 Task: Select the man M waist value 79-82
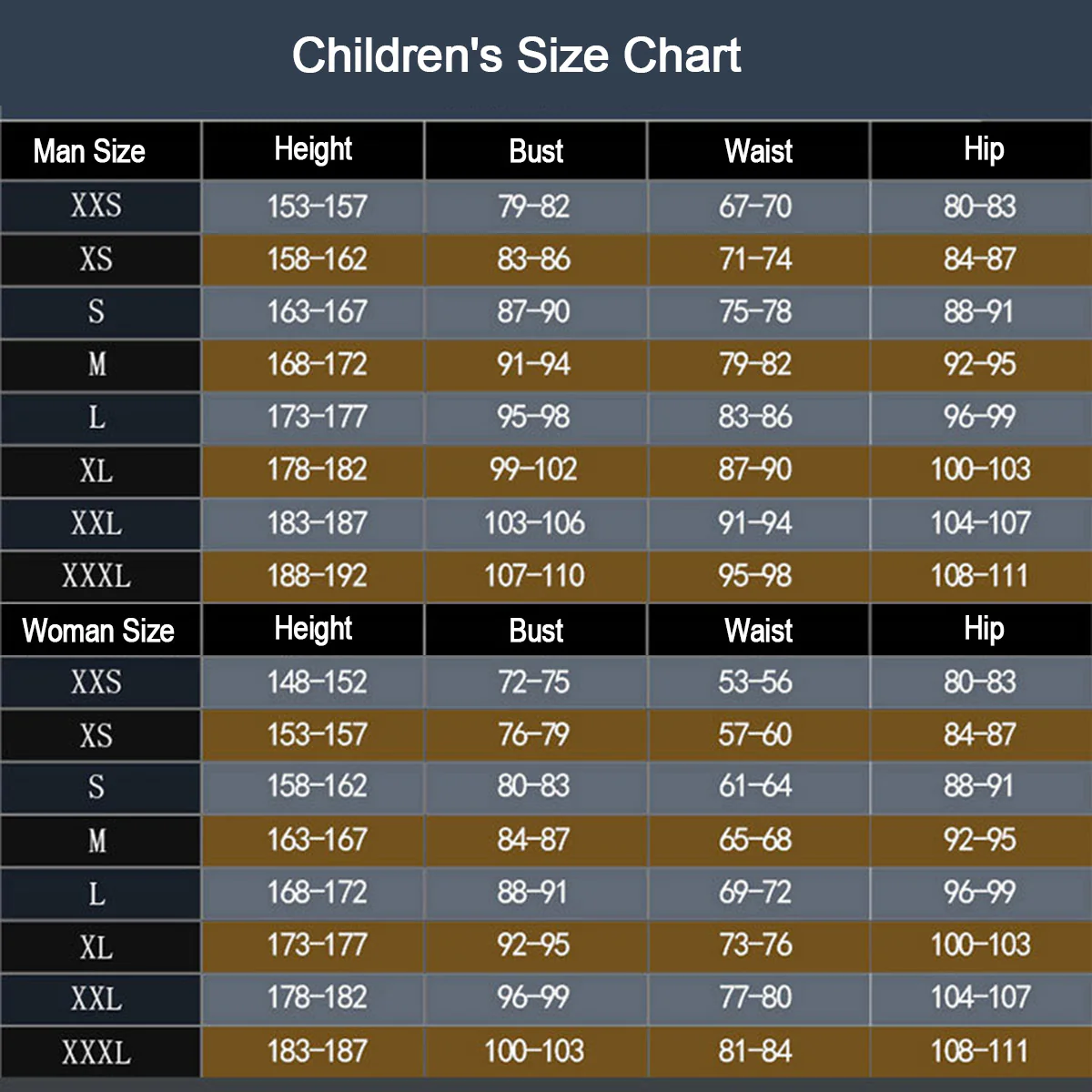click(x=755, y=365)
